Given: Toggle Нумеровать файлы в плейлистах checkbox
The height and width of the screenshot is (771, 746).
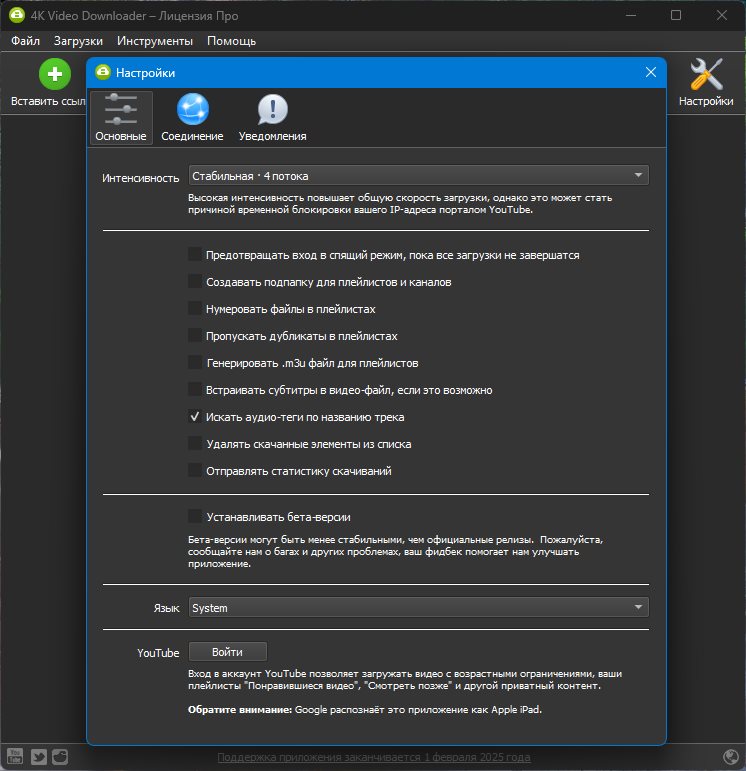Looking at the screenshot, I should (x=195, y=308).
